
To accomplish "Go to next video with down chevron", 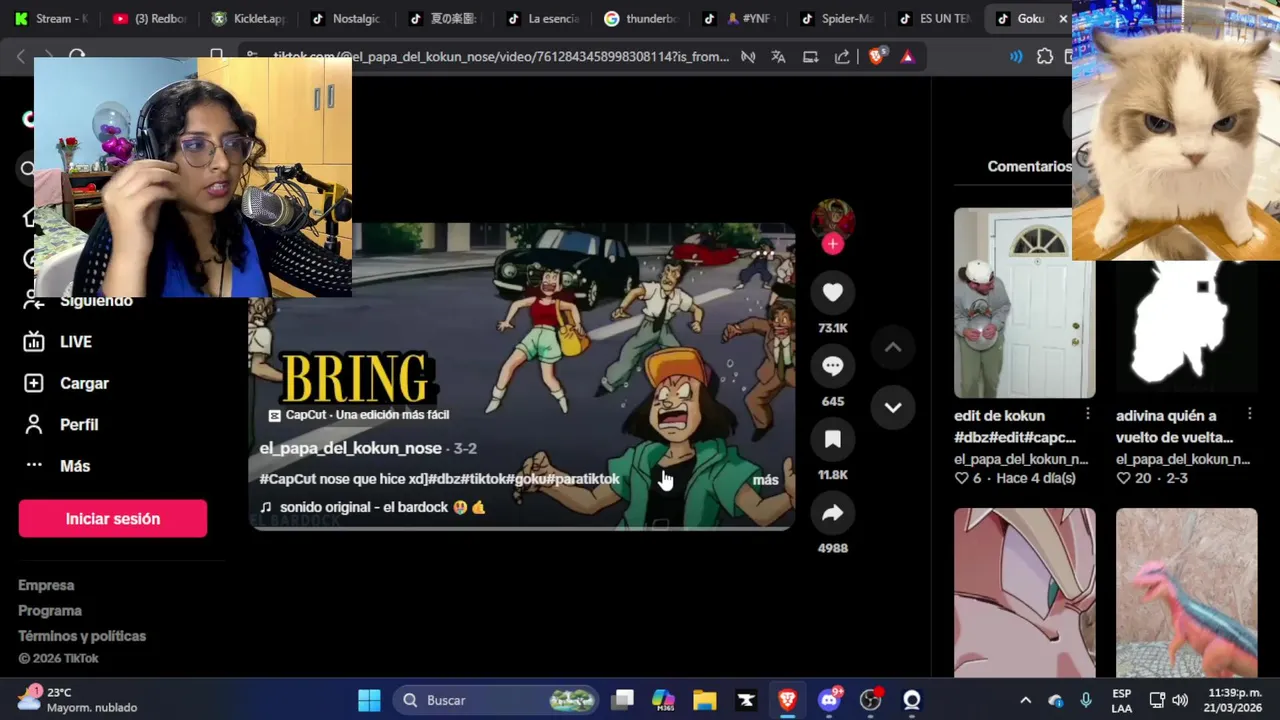I will tap(893, 407).
